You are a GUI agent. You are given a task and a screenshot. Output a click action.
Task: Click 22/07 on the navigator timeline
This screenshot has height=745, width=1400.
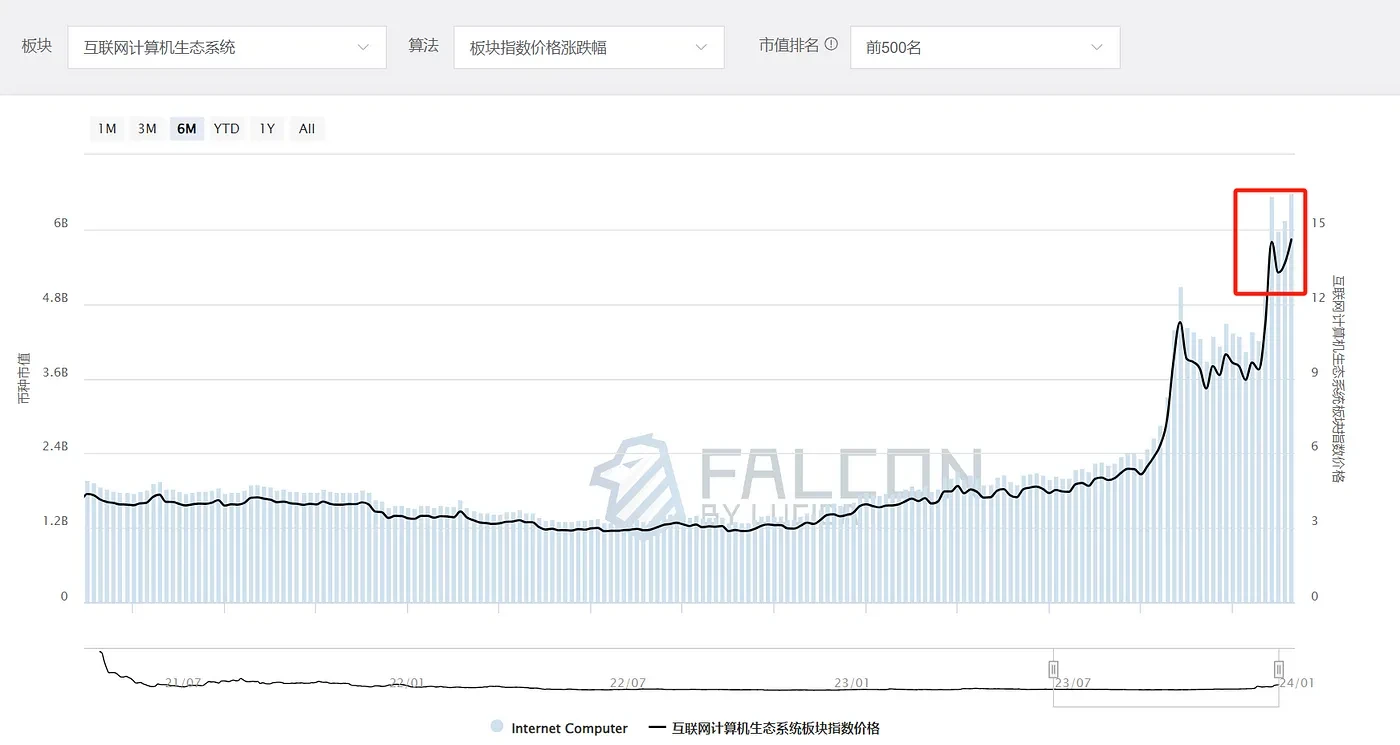pyautogui.click(x=627, y=683)
